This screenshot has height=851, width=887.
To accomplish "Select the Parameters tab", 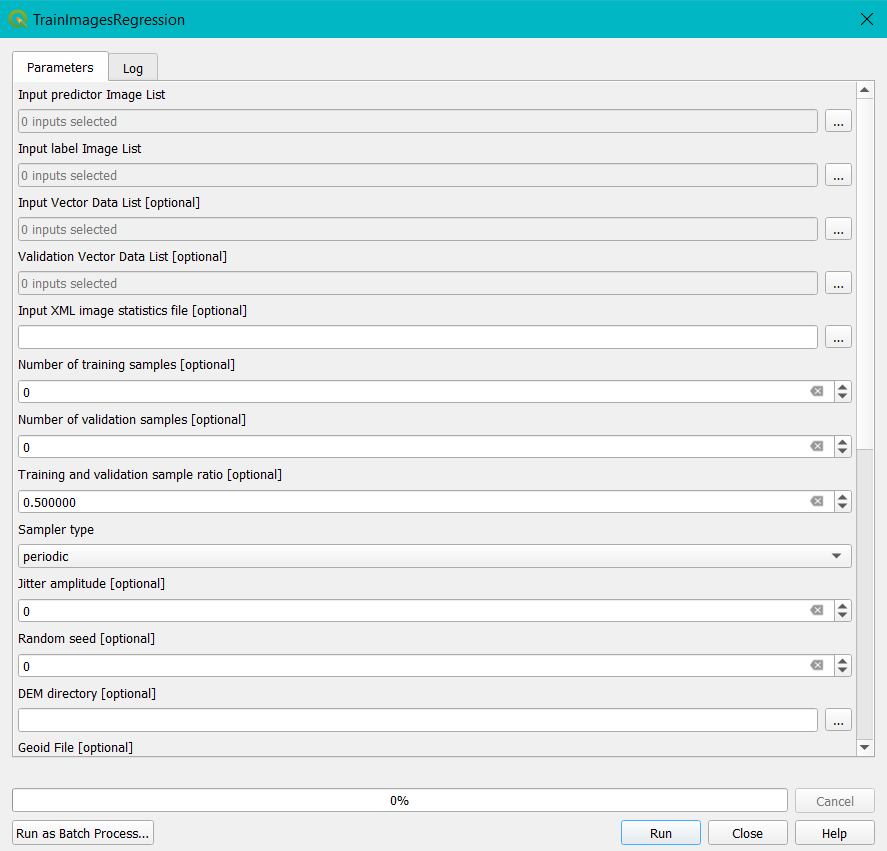I will pyautogui.click(x=61, y=67).
